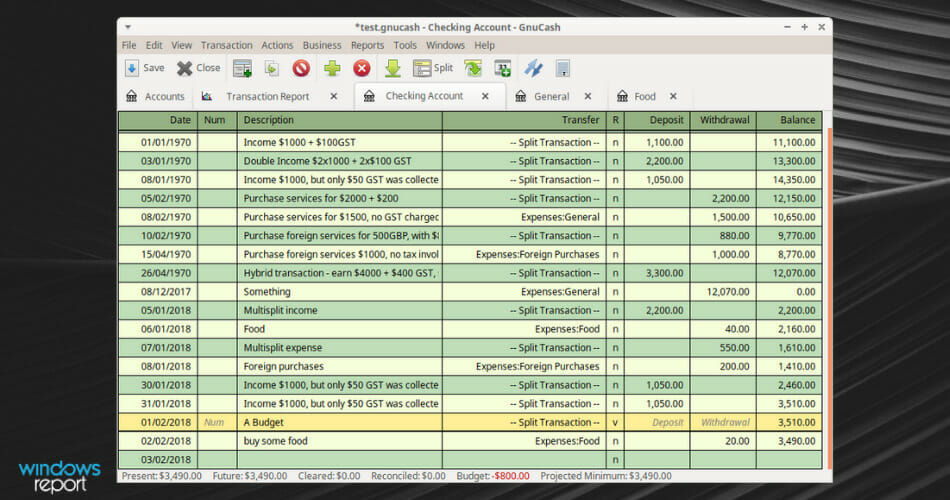This screenshot has height=500, width=950.
Task: Click the blue Transfer toolbar icon
Action: coord(533,68)
